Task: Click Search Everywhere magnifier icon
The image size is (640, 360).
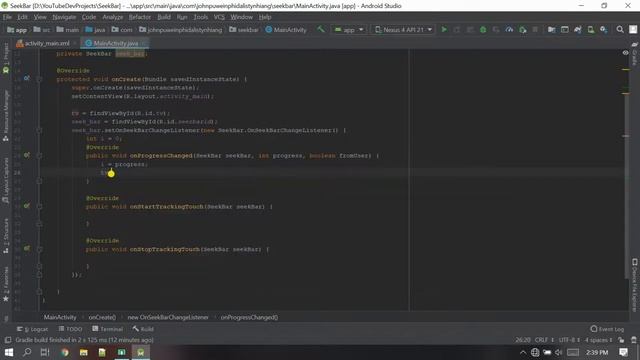Action: 620,30
